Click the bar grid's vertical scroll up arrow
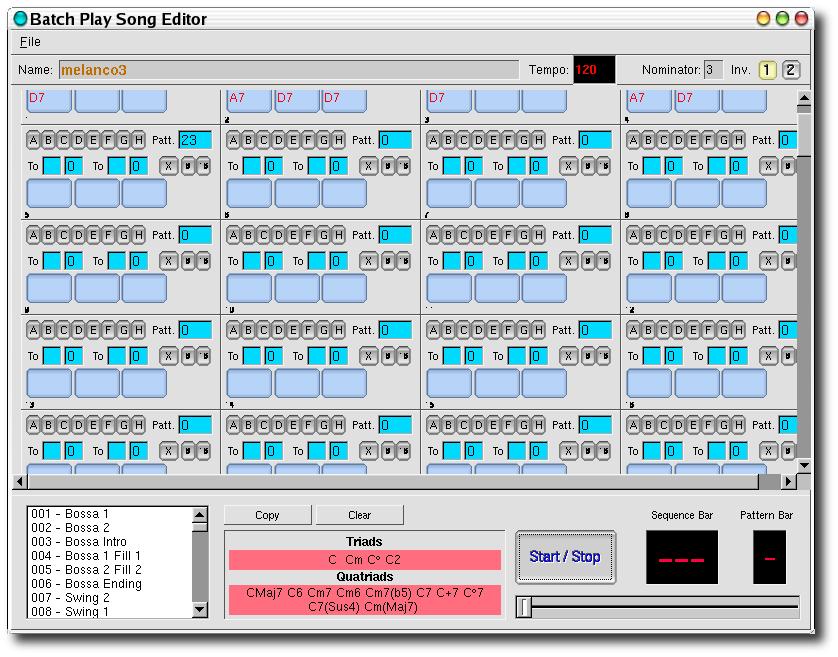 pos(804,98)
